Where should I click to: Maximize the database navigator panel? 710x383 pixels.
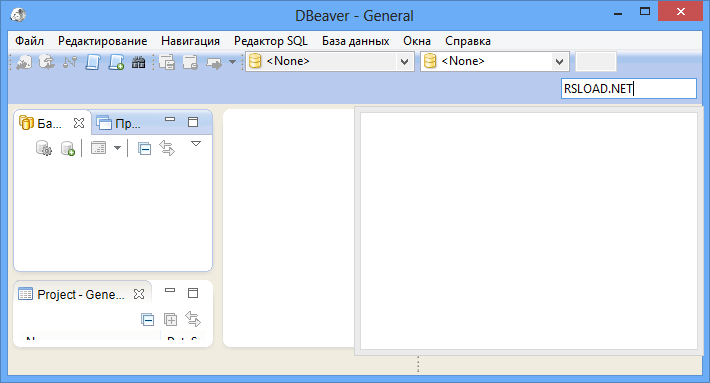click(x=193, y=122)
